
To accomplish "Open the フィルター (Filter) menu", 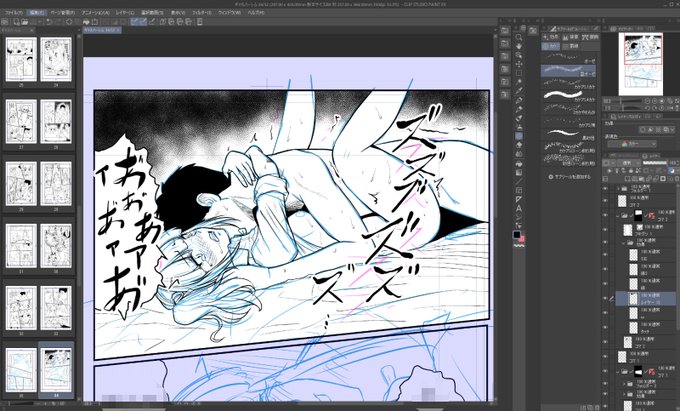I will (202, 13).
